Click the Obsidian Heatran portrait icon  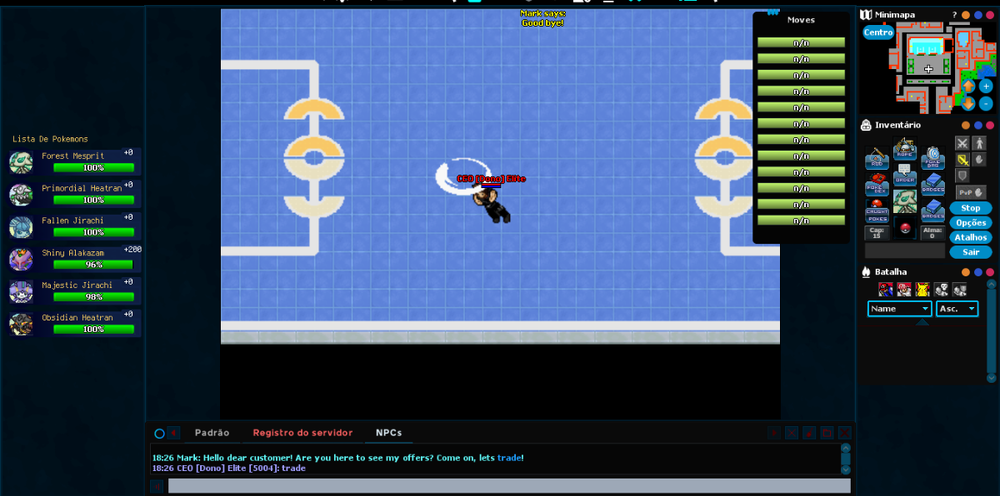(21, 324)
